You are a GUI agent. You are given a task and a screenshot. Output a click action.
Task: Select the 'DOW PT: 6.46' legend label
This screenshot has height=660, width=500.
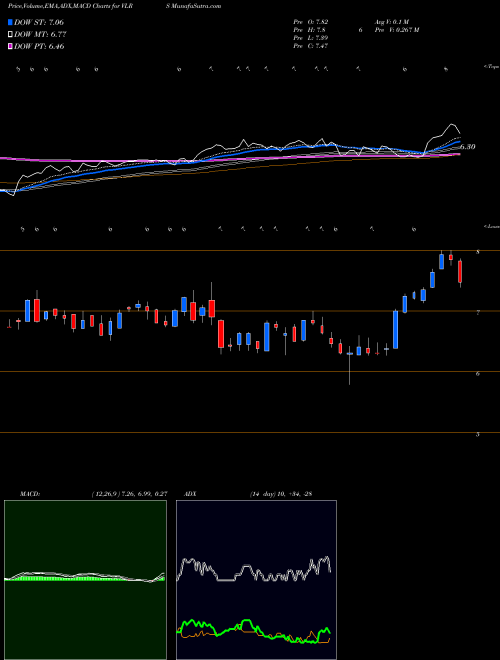[39, 47]
